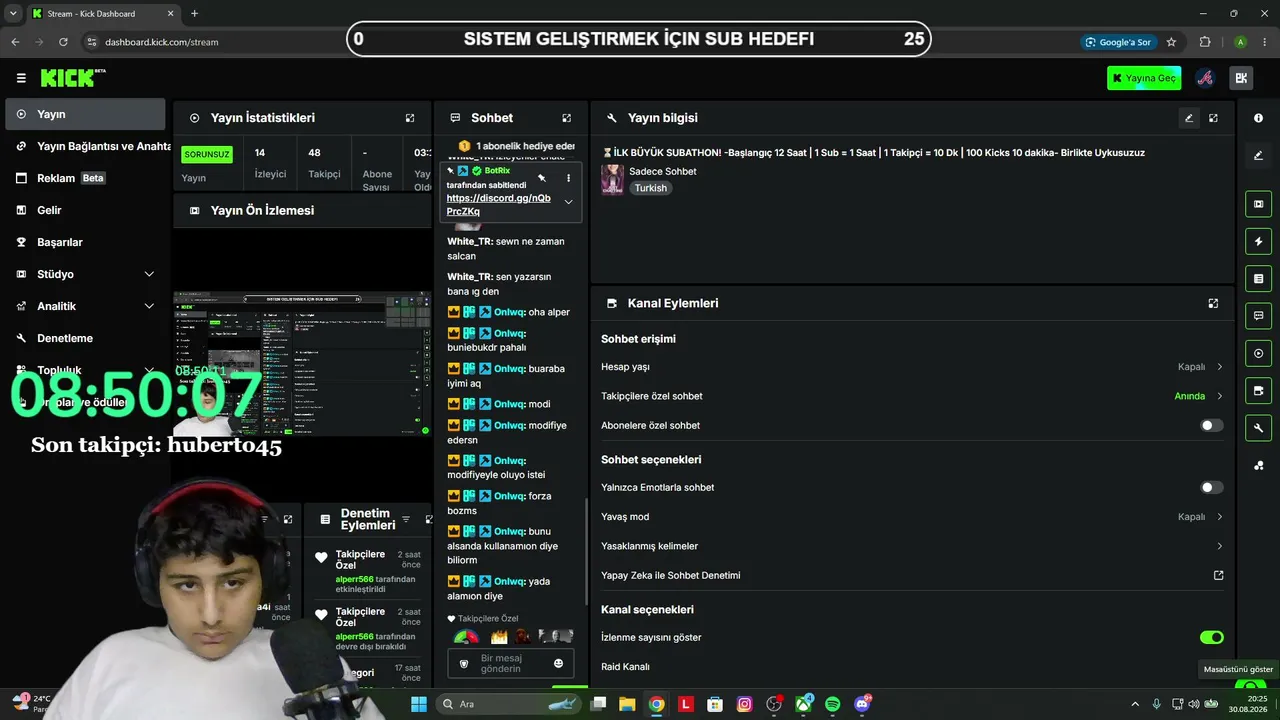Toggle İzlenme sayısını göster switch
Viewport: 1280px width, 720px height.
pyautogui.click(x=1211, y=637)
